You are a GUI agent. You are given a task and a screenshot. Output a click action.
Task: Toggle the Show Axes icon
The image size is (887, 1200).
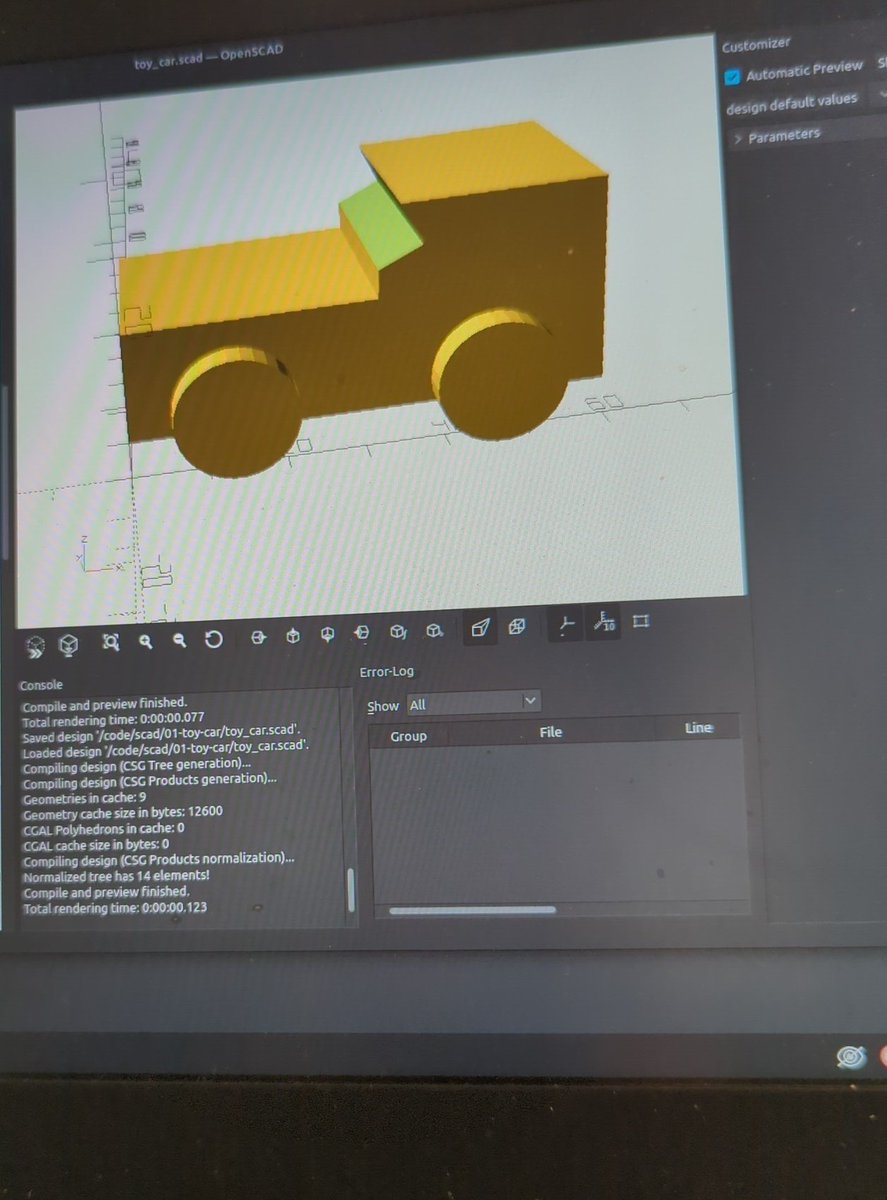point(566,624)
